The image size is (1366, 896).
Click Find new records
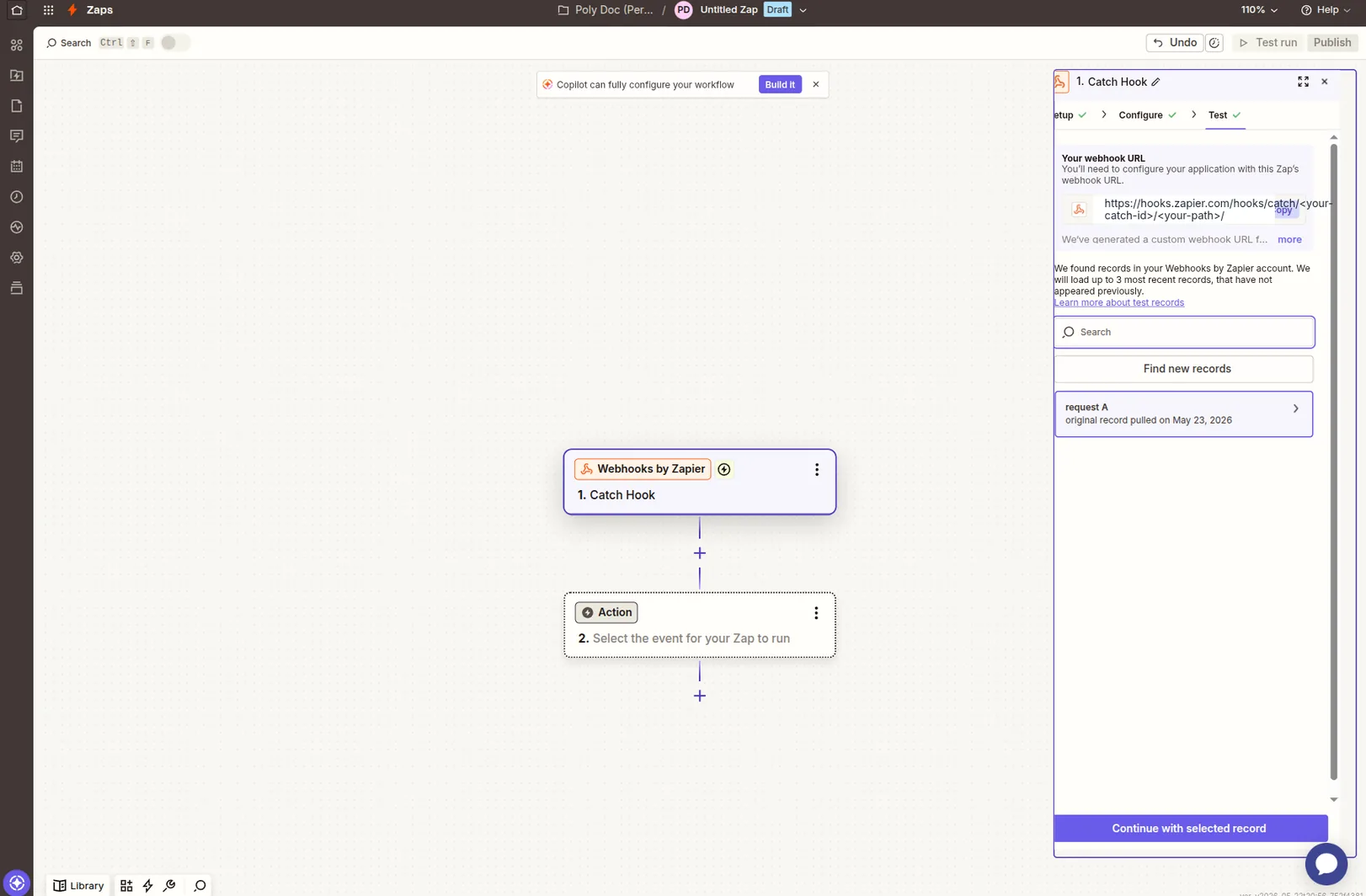coord(1183,369)
